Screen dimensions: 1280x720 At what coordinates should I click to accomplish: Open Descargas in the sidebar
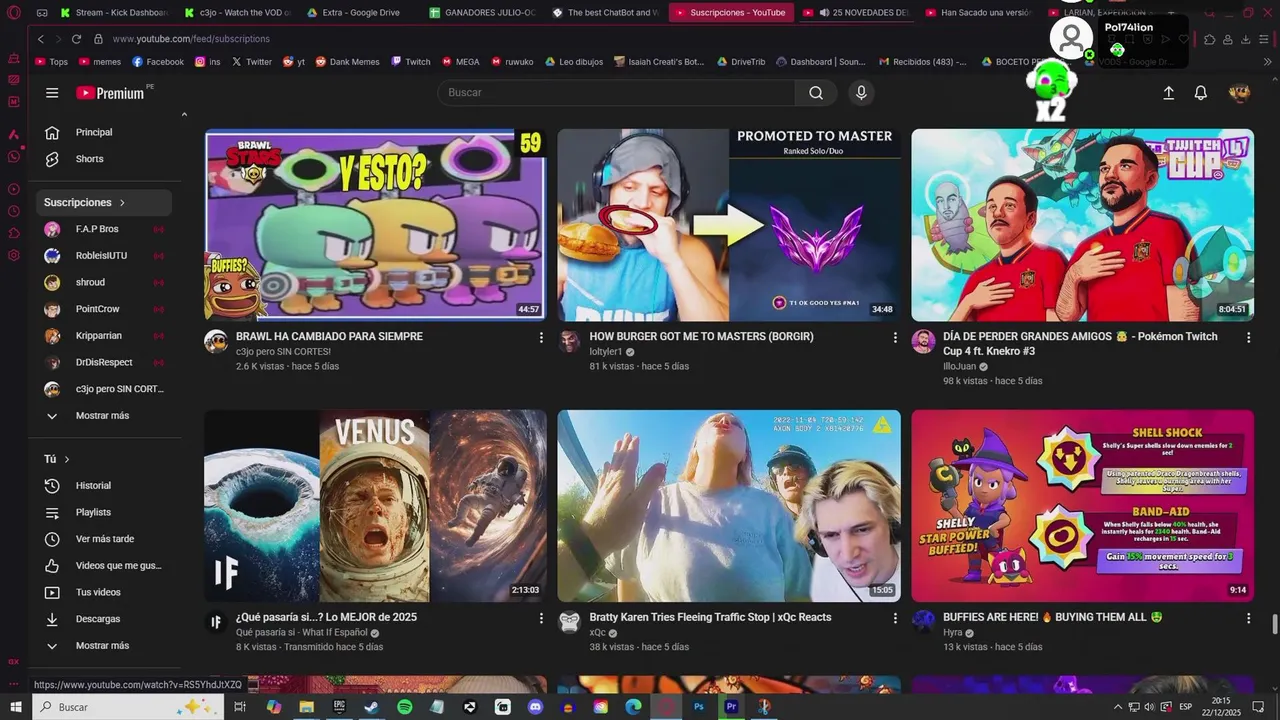[x=100, y=619]
